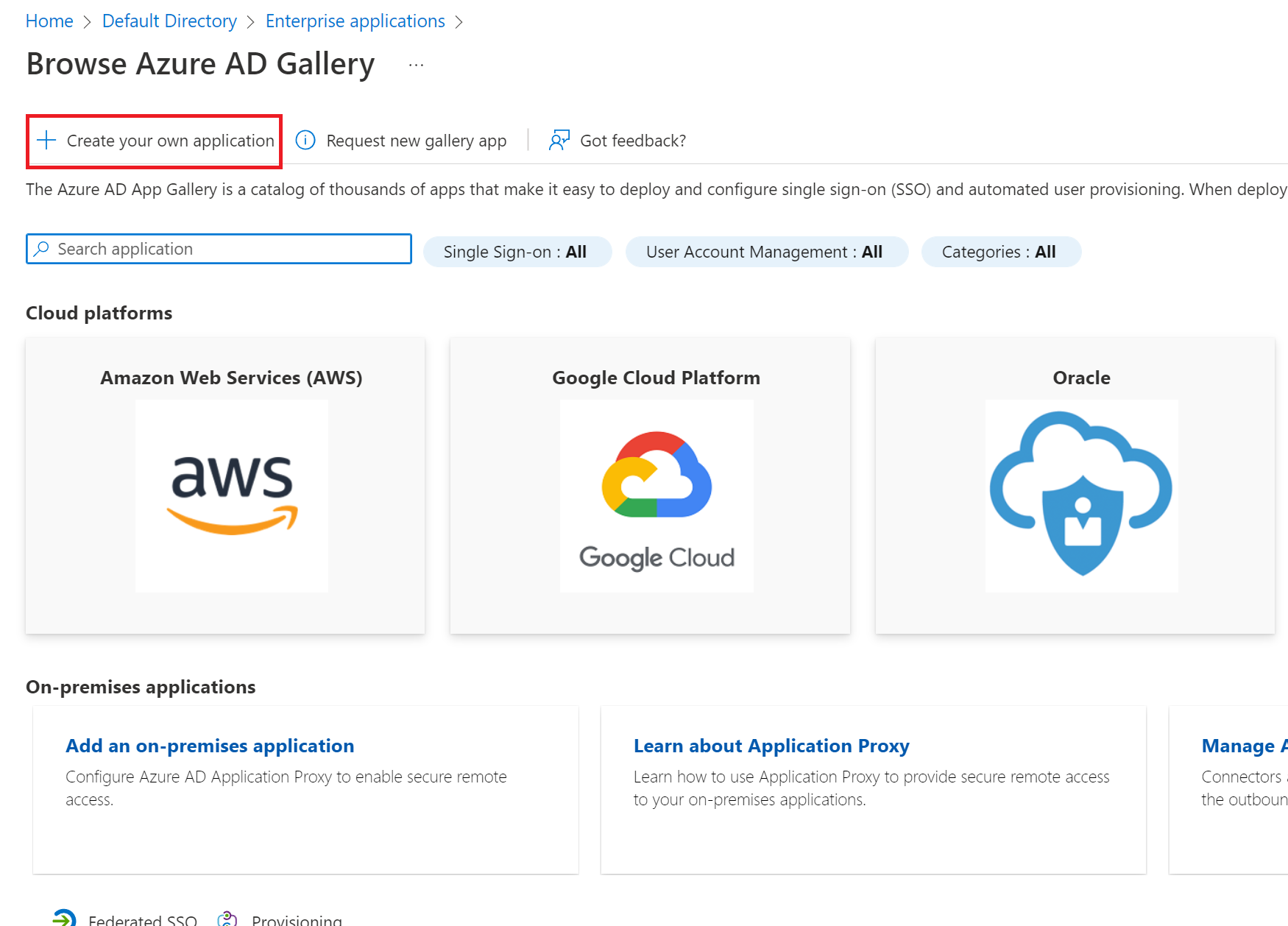
Task: Click the plus icon for Create your own application
Action: 46,140
